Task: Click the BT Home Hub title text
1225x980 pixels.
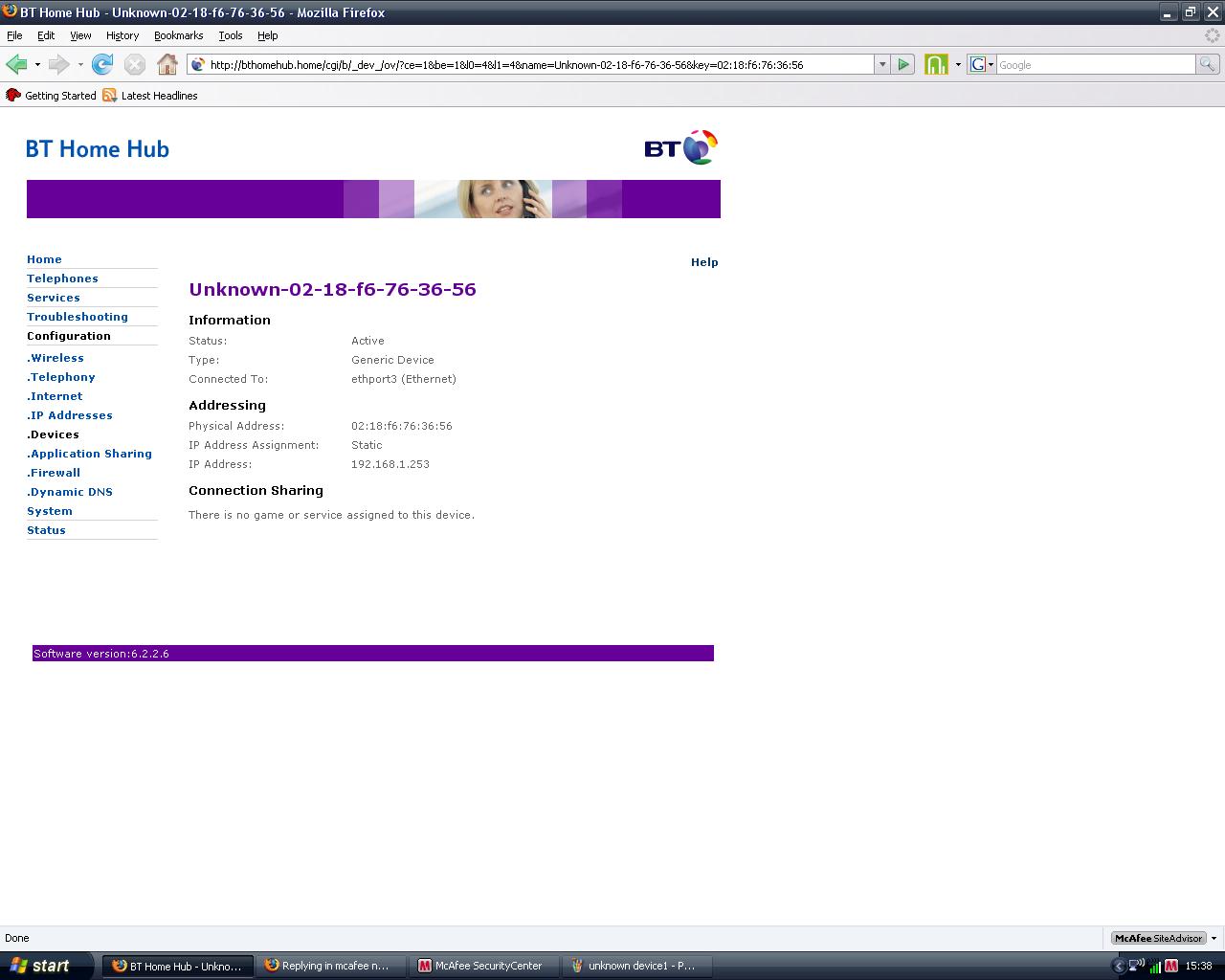Action: click(98, 149)
